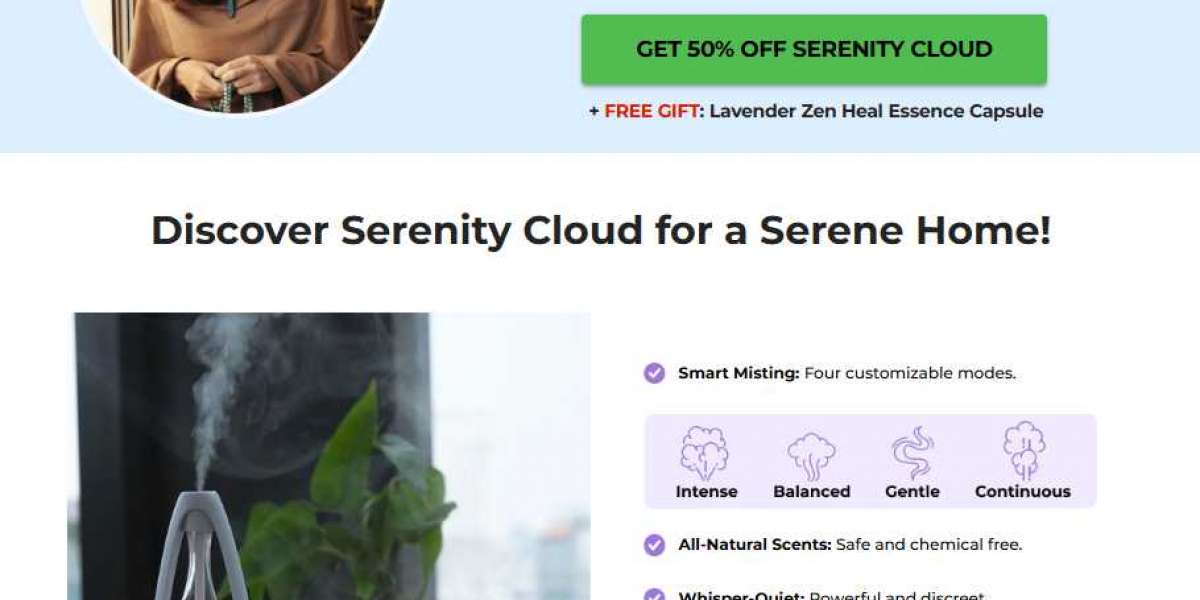Click the Smart Misting feature text
The width and height of the screenshot is (1200, 600).
click(847, 373)
